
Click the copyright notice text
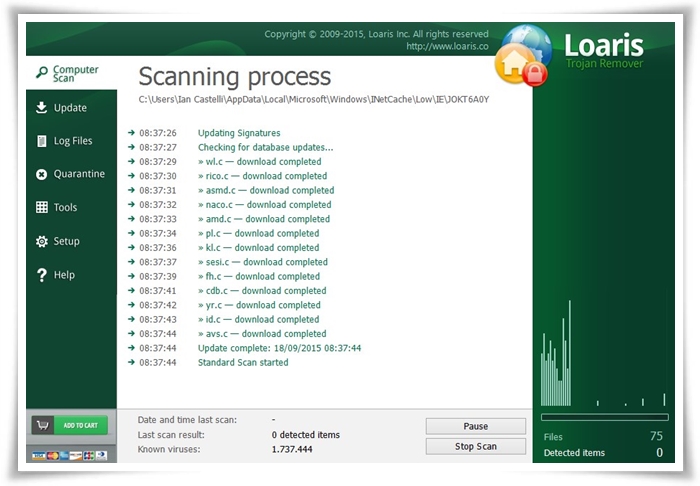pyautogui.click(x=376, y=34)
